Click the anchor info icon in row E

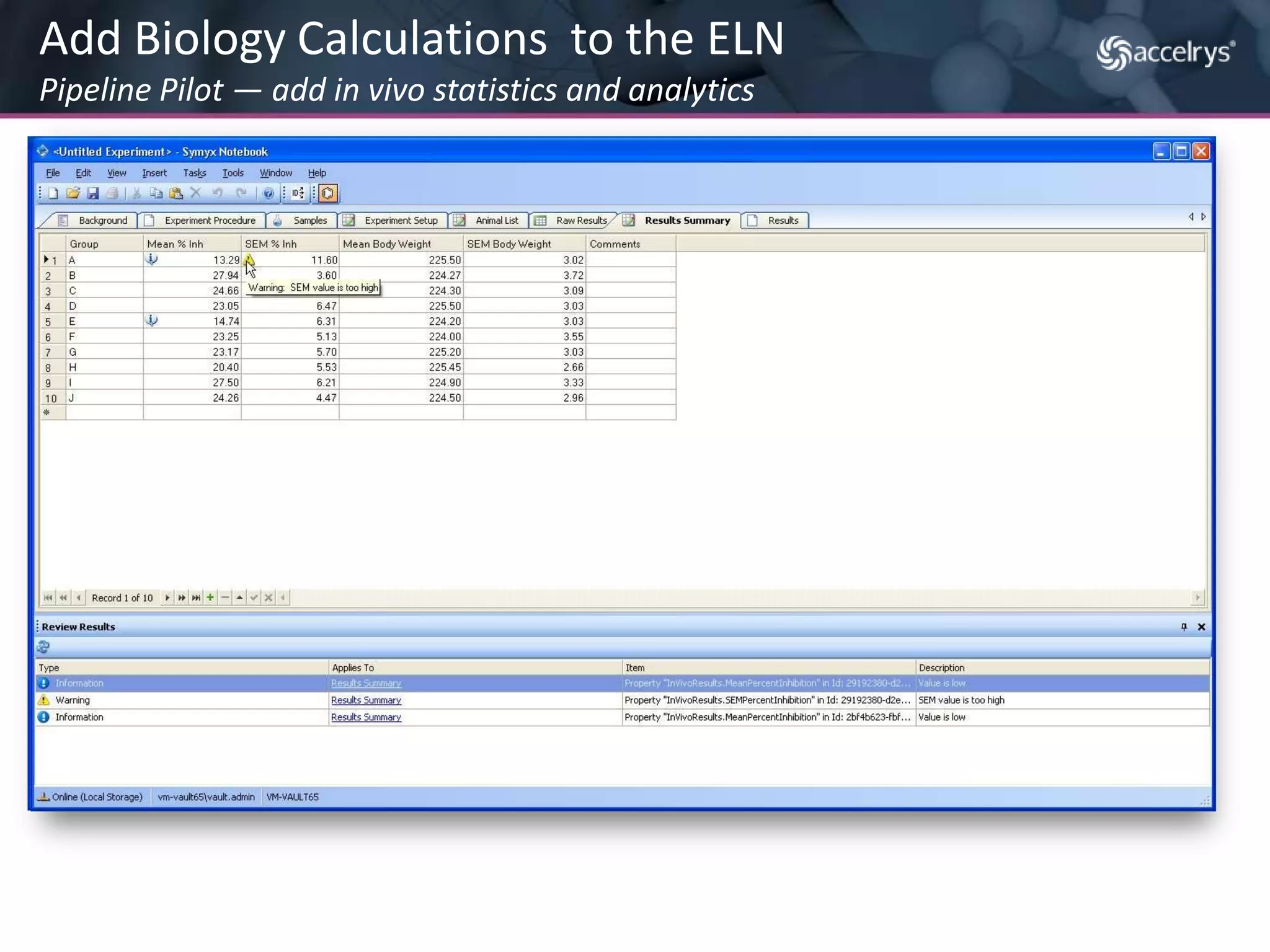(x=151, y=320)
